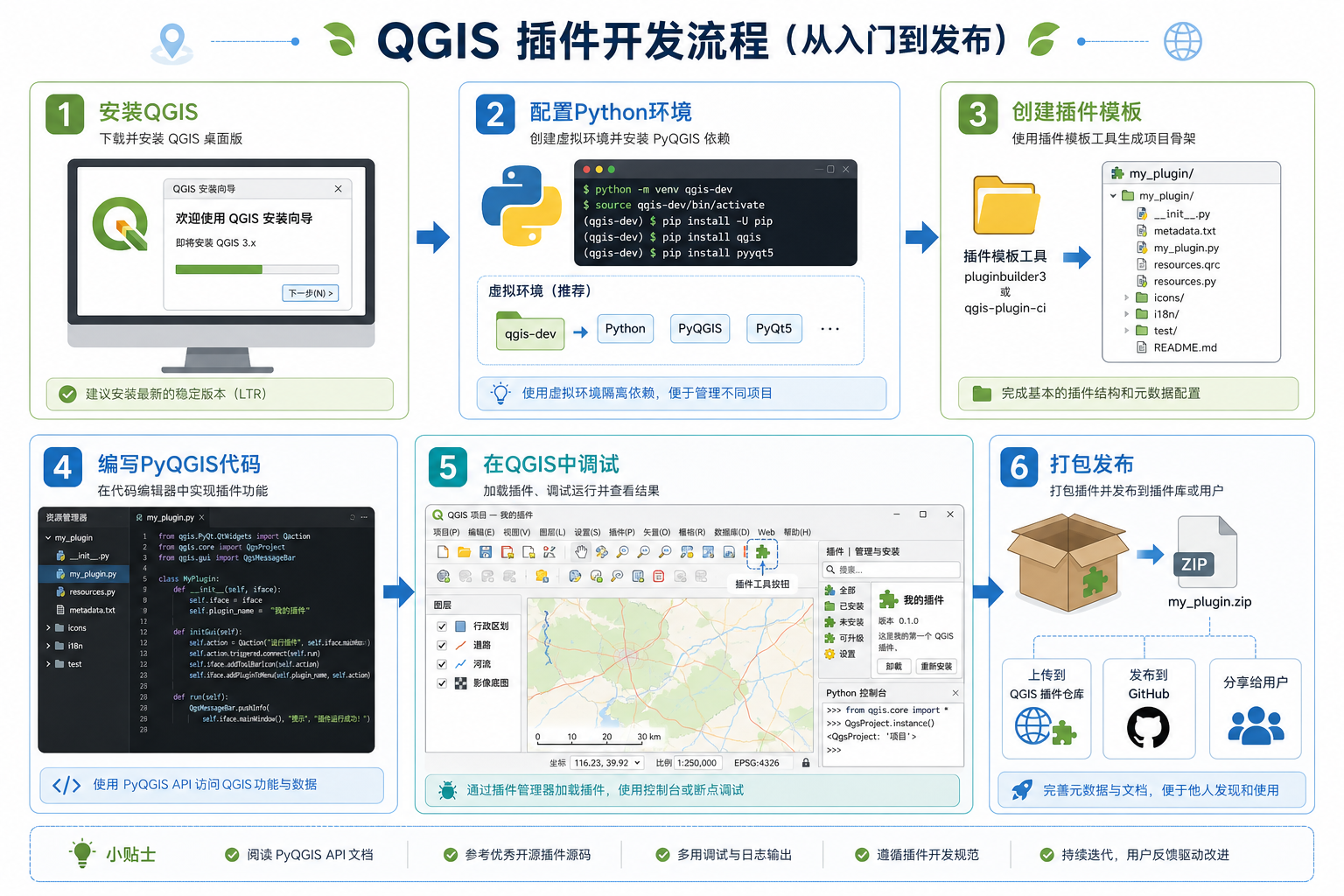Open the 项目(P) menu
This screenshot has width=1344, height=896.
(x=446, y=532)
